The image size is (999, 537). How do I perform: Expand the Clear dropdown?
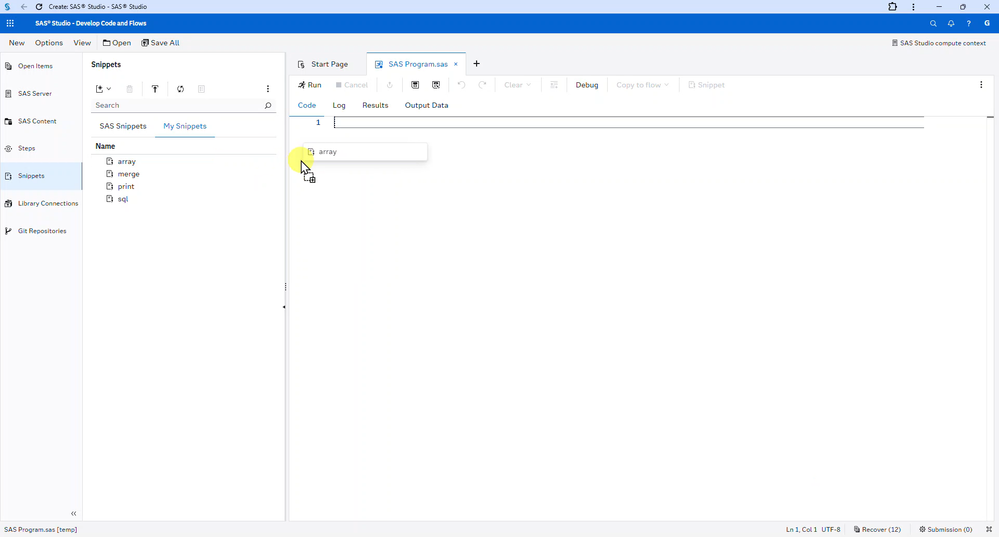517,85
